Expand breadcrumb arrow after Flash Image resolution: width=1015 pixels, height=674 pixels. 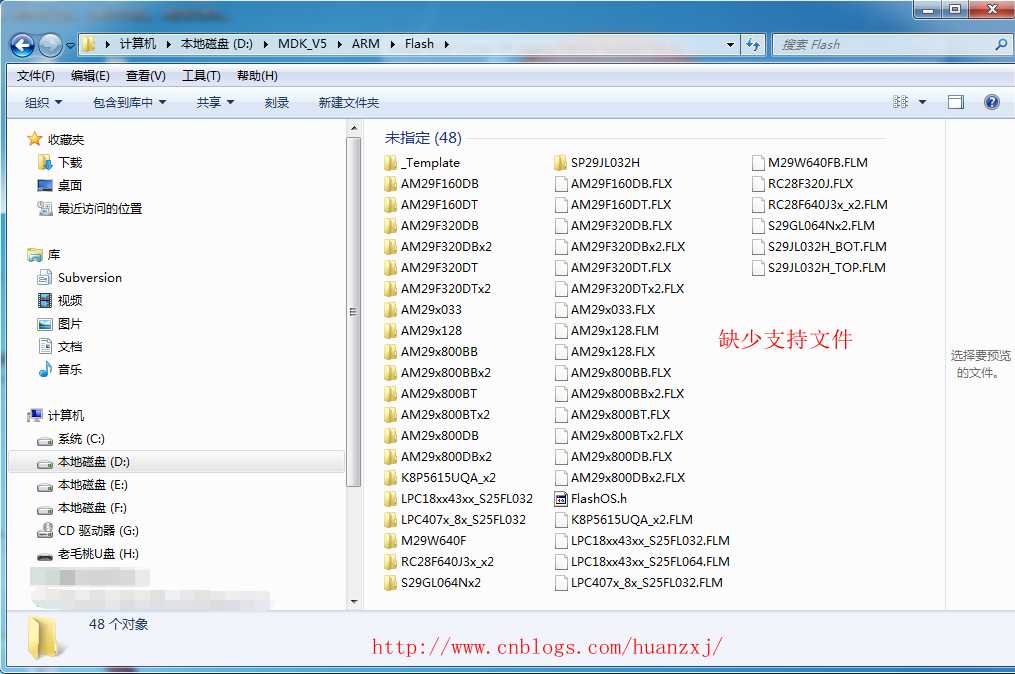pos(447,44)
